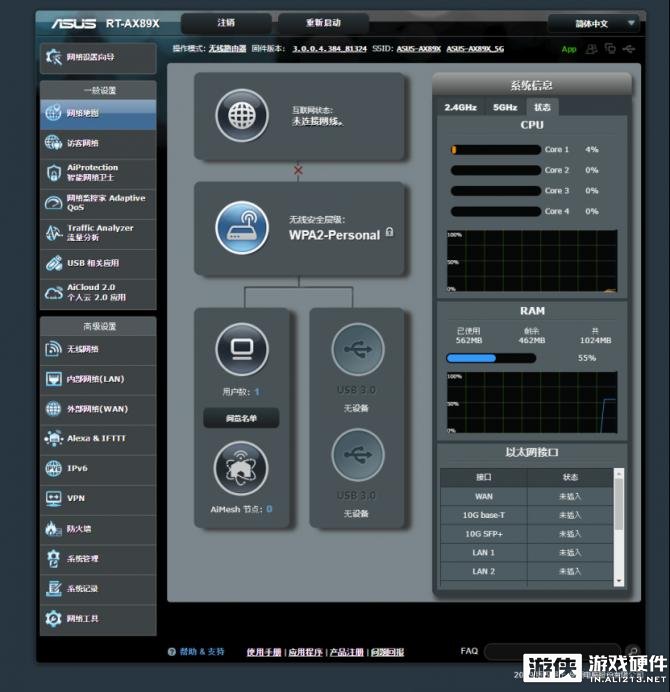Open the Feedback (问题回报) link

tap(387, 652)
